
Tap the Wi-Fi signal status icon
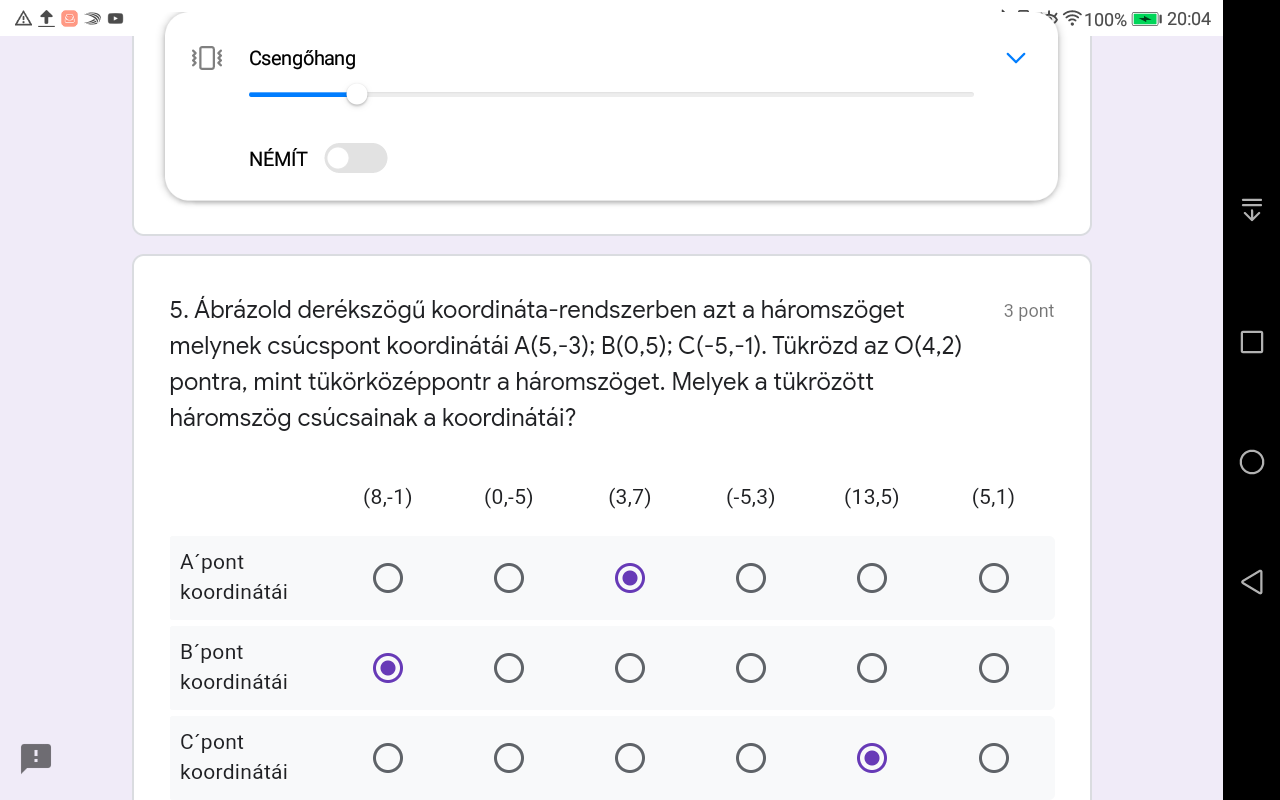pyautogui.click(x=1072, y=19)
